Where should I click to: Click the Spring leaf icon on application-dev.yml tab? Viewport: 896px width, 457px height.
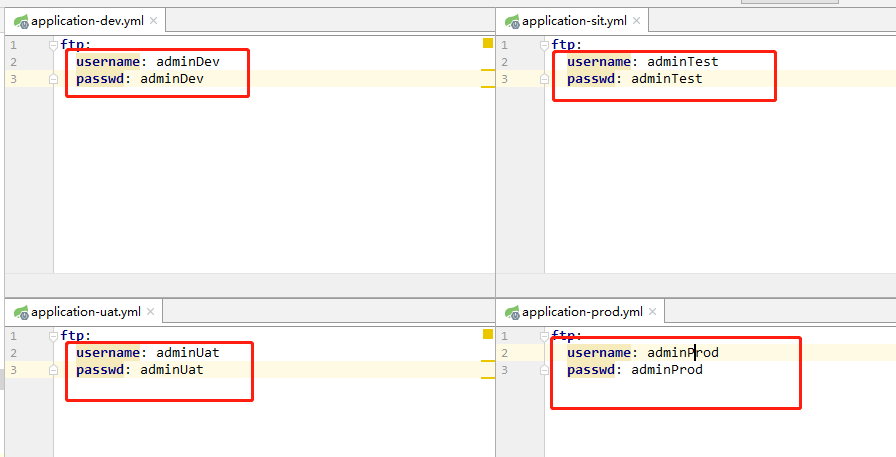[x=22, y=22]
